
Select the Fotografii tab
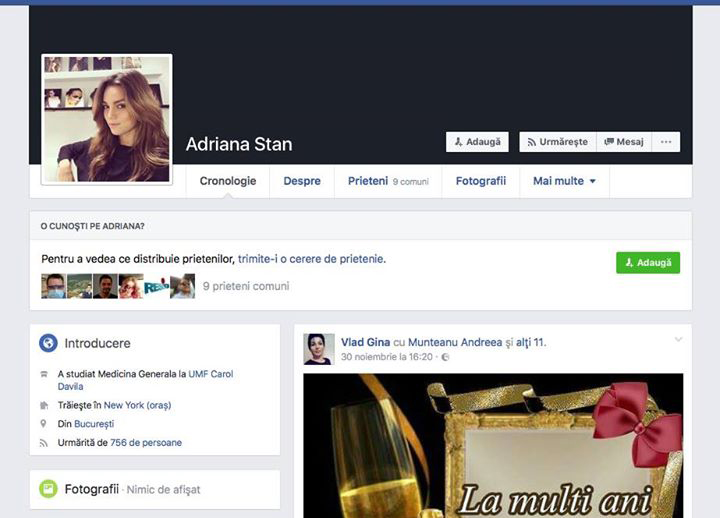click(x=481, y=181)
